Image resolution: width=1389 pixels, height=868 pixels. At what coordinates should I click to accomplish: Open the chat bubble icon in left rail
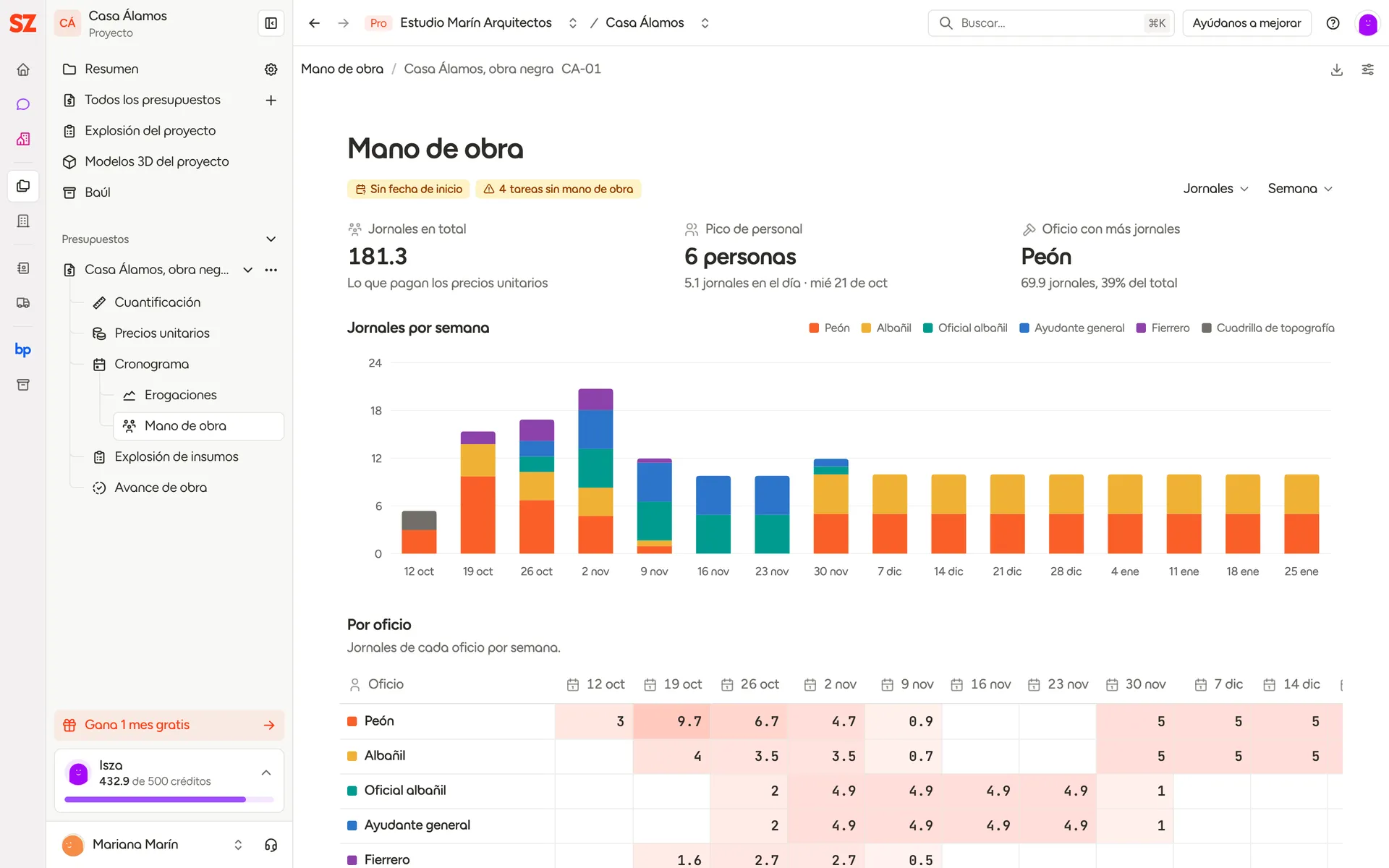point(23,104)
